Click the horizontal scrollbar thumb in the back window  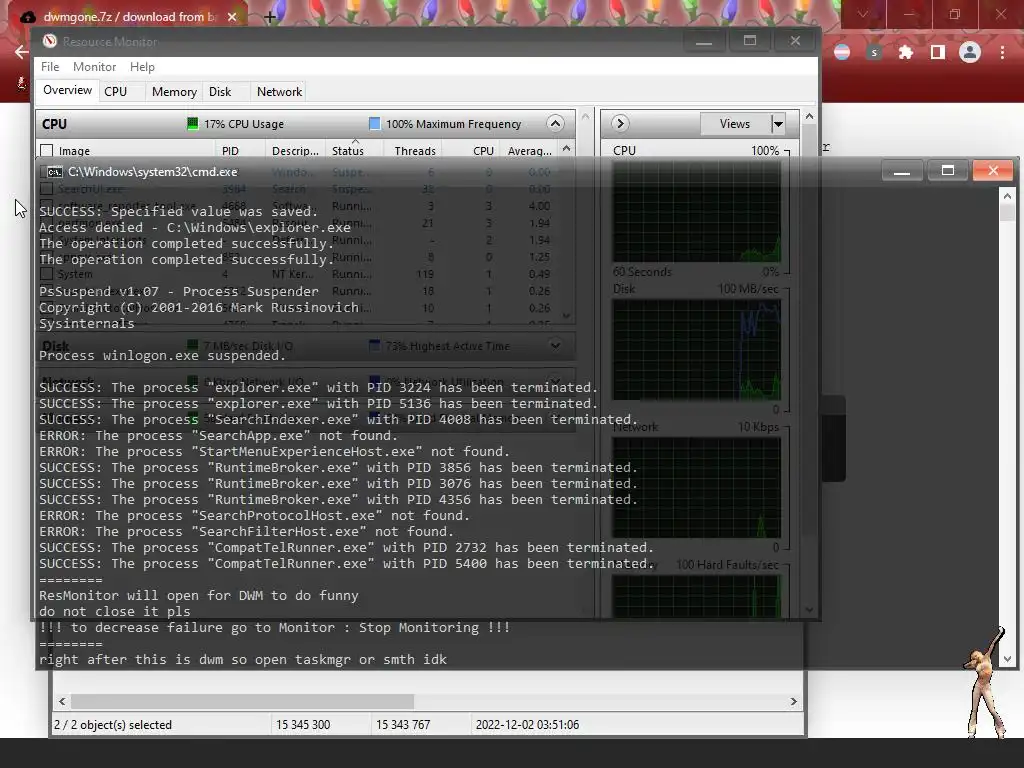click(x=242, y=701)
